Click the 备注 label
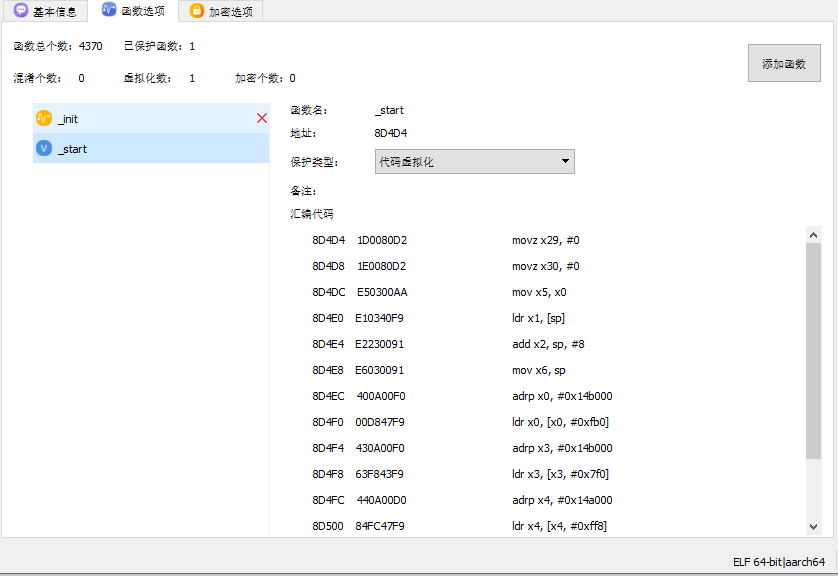 [303, 191]
